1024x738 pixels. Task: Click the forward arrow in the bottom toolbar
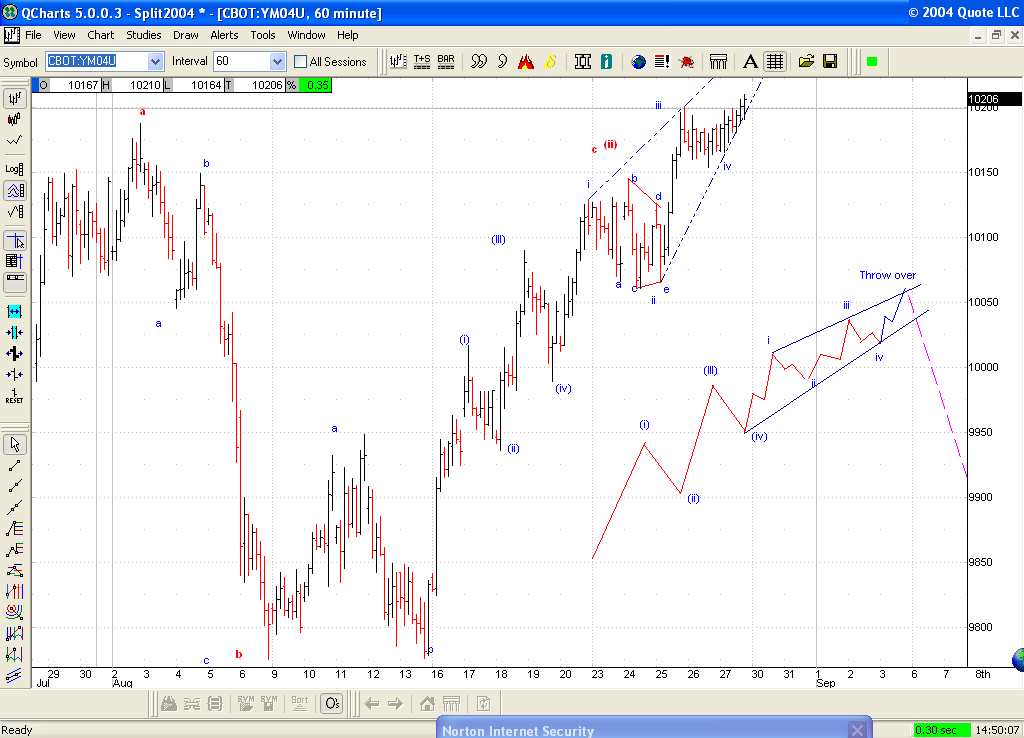point(395,703)
